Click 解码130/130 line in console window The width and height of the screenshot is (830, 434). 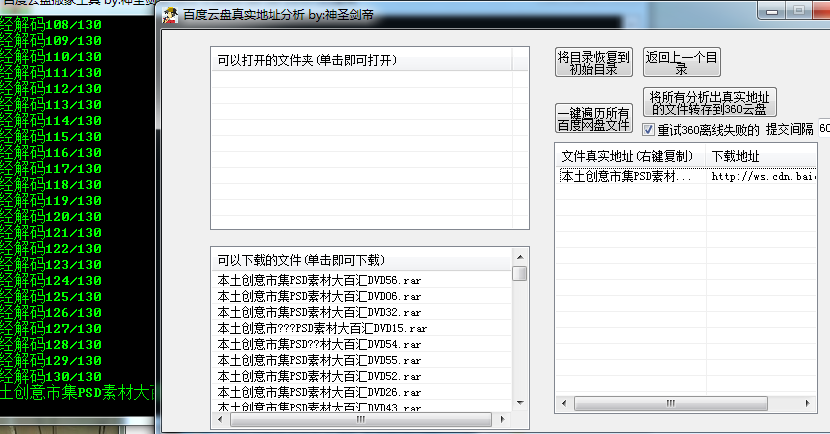51,377
